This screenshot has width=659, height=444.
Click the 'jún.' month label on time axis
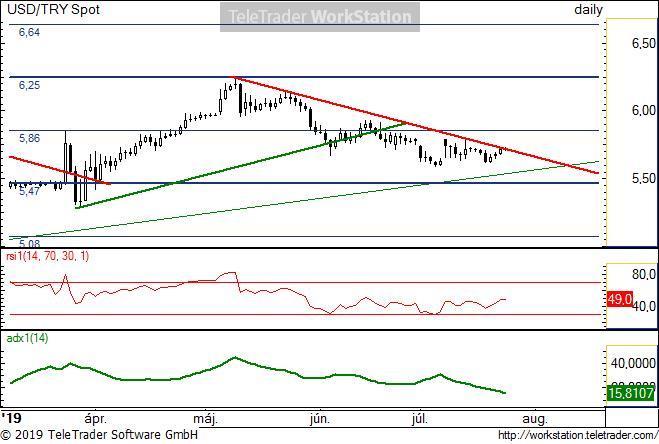320,419
